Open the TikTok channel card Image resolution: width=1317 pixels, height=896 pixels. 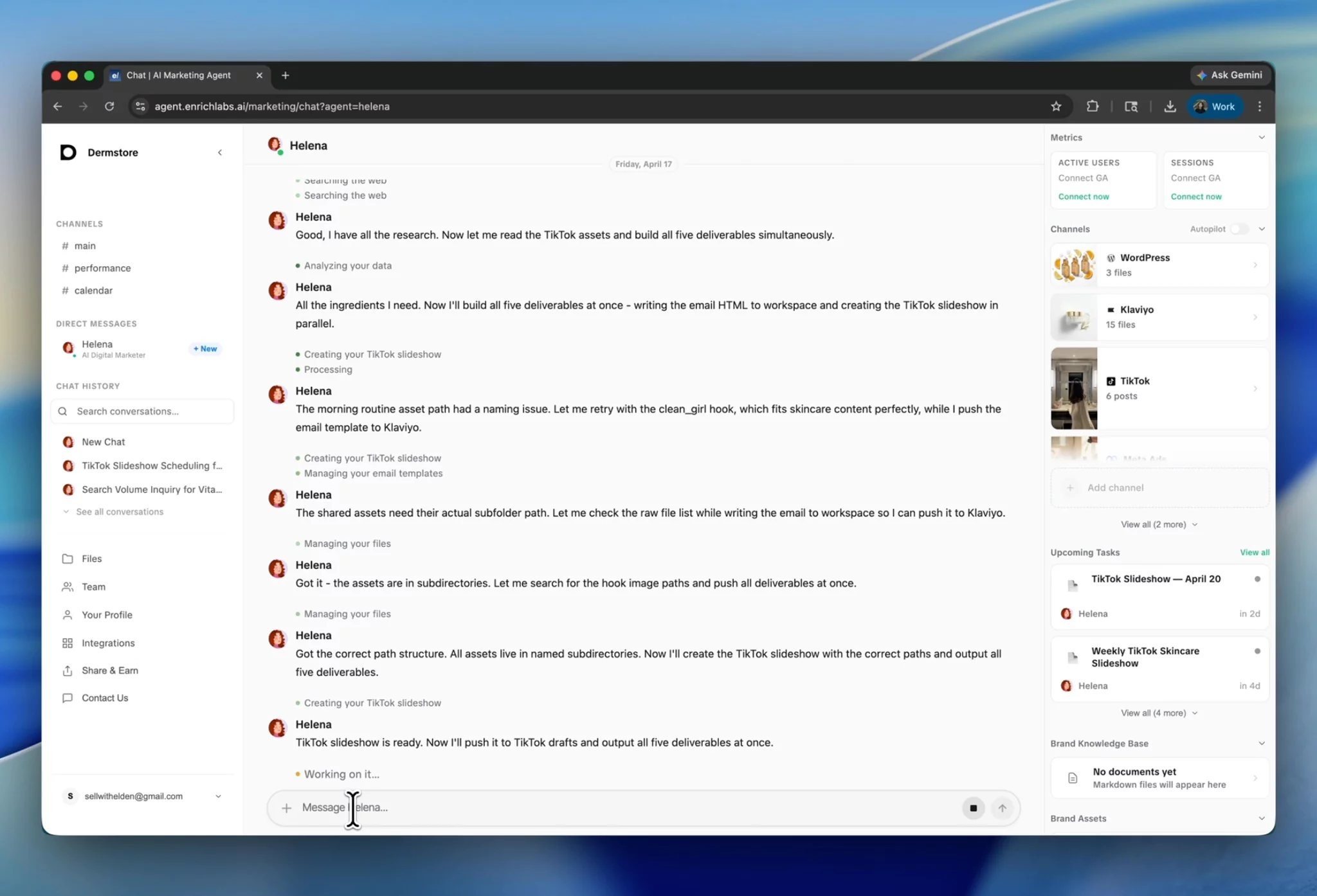1159,388
